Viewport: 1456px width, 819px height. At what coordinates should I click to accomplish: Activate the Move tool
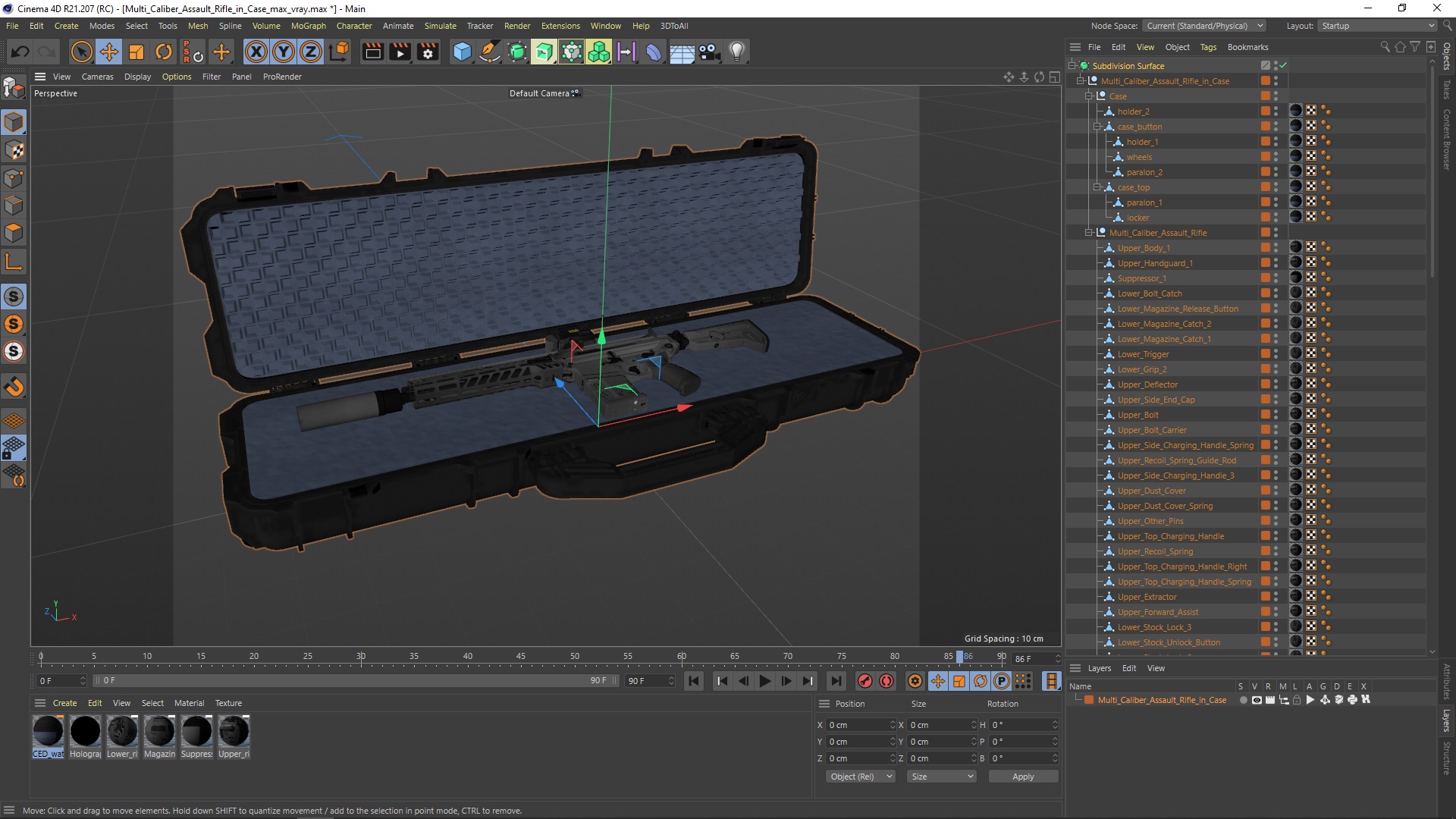tap(109, 52)
